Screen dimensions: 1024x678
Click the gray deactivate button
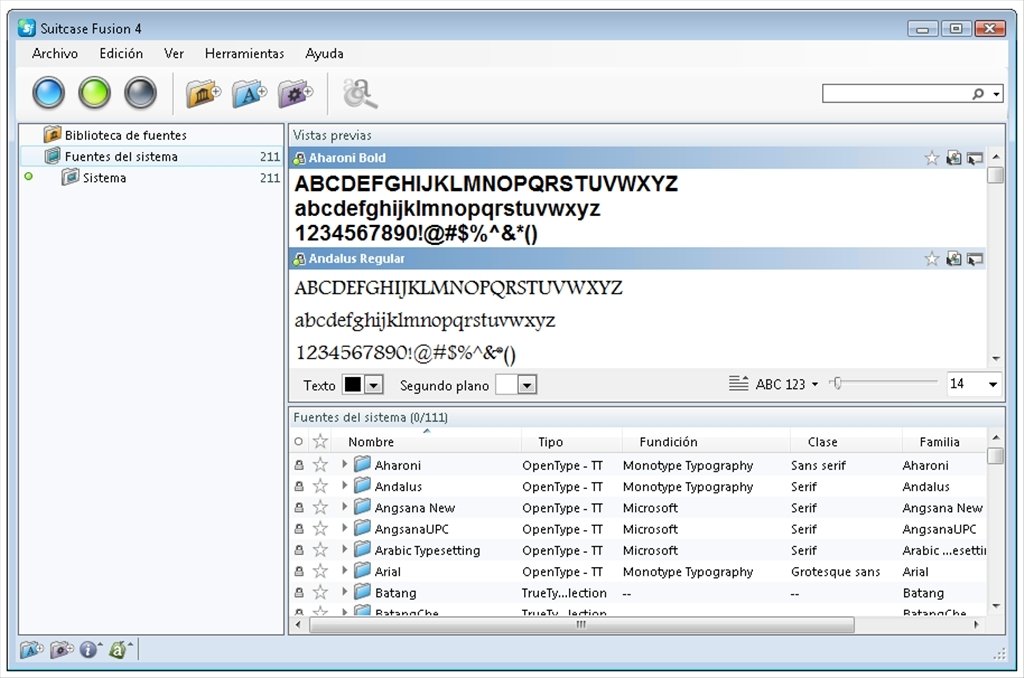(x=140, y=92)
